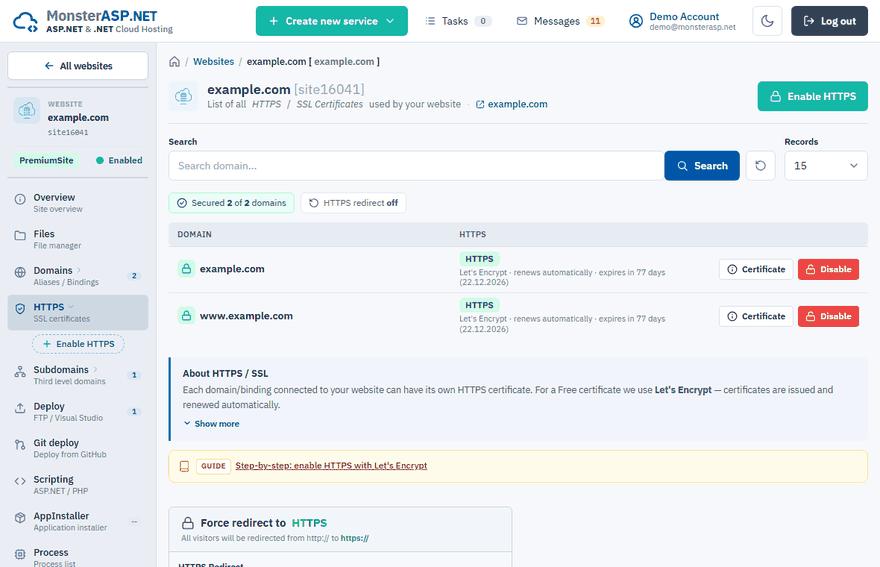Click the www.example.com domain name
Screen dimensions: 880x567
246,316
